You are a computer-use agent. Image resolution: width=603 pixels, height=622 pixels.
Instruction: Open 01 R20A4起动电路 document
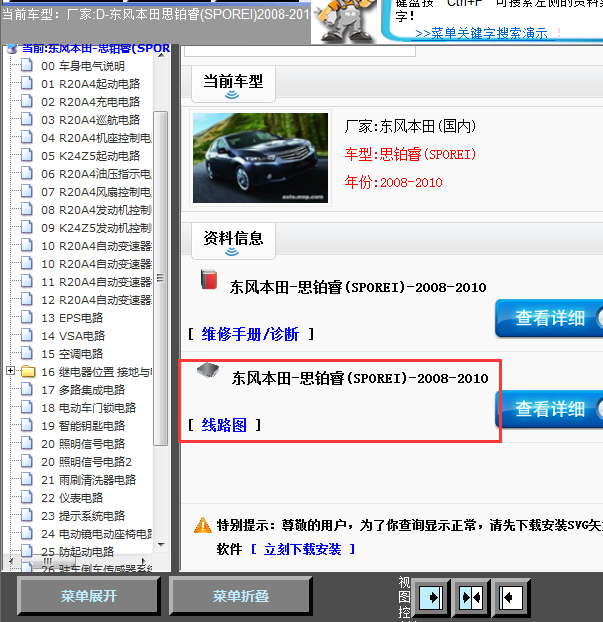coord(90,84)
